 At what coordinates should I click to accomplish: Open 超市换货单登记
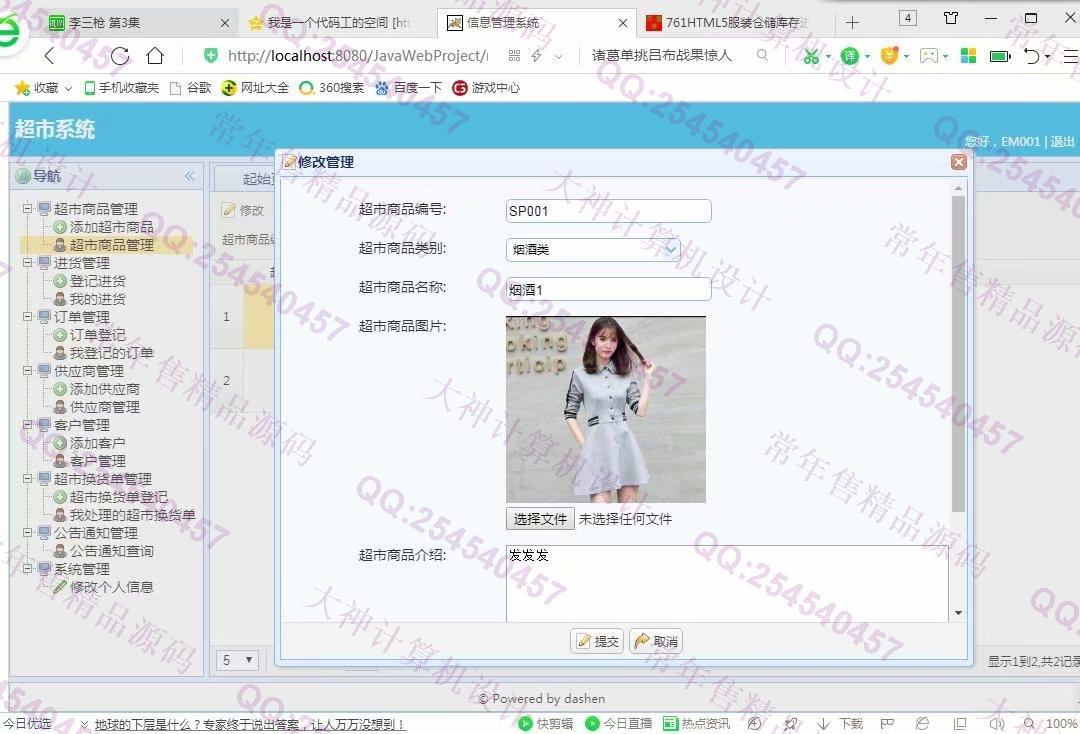tap(118, 496)
